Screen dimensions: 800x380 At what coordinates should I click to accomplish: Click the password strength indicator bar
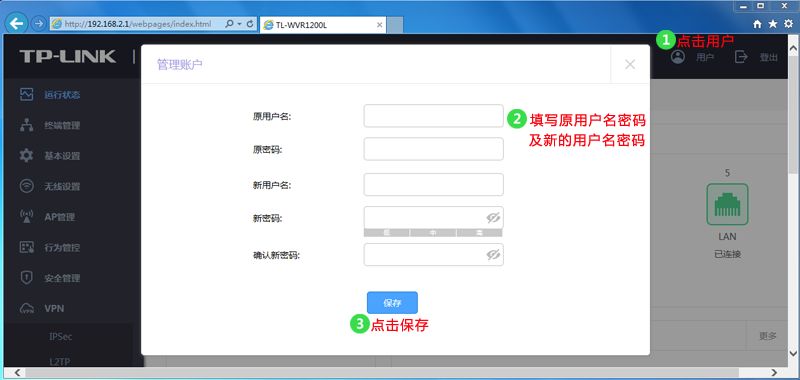(x=433, y=233)
